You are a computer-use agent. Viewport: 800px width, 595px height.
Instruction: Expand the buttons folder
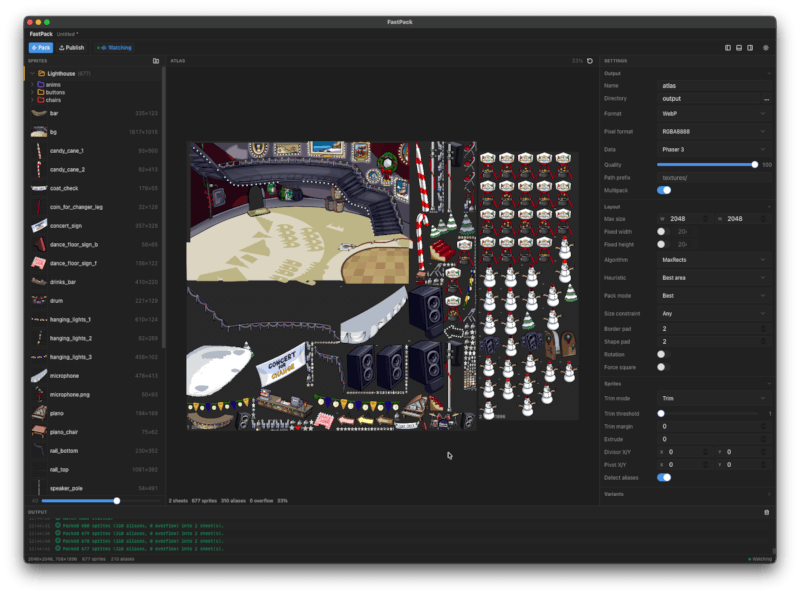33,92
